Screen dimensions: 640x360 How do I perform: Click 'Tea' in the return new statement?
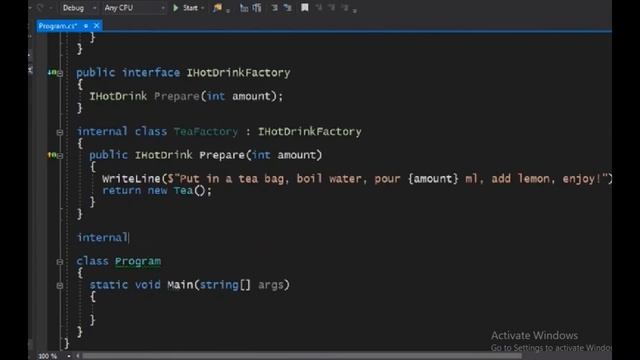click(x=183, y=191)
